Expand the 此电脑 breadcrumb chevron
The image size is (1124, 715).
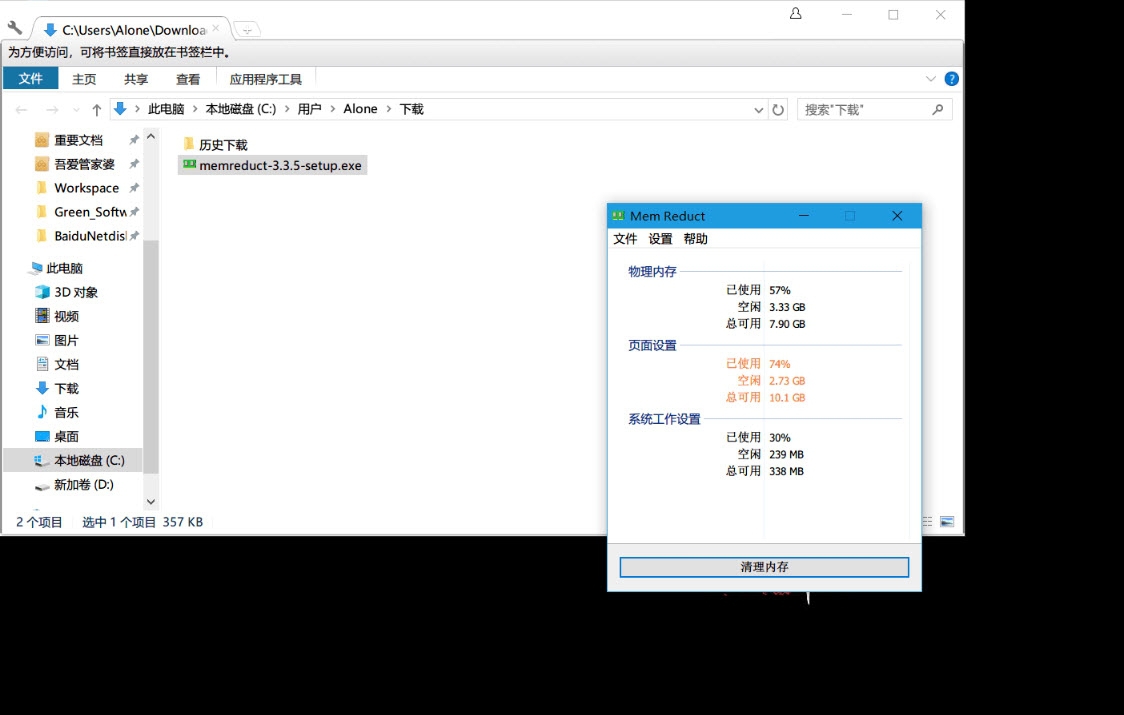tap(197, 110)
